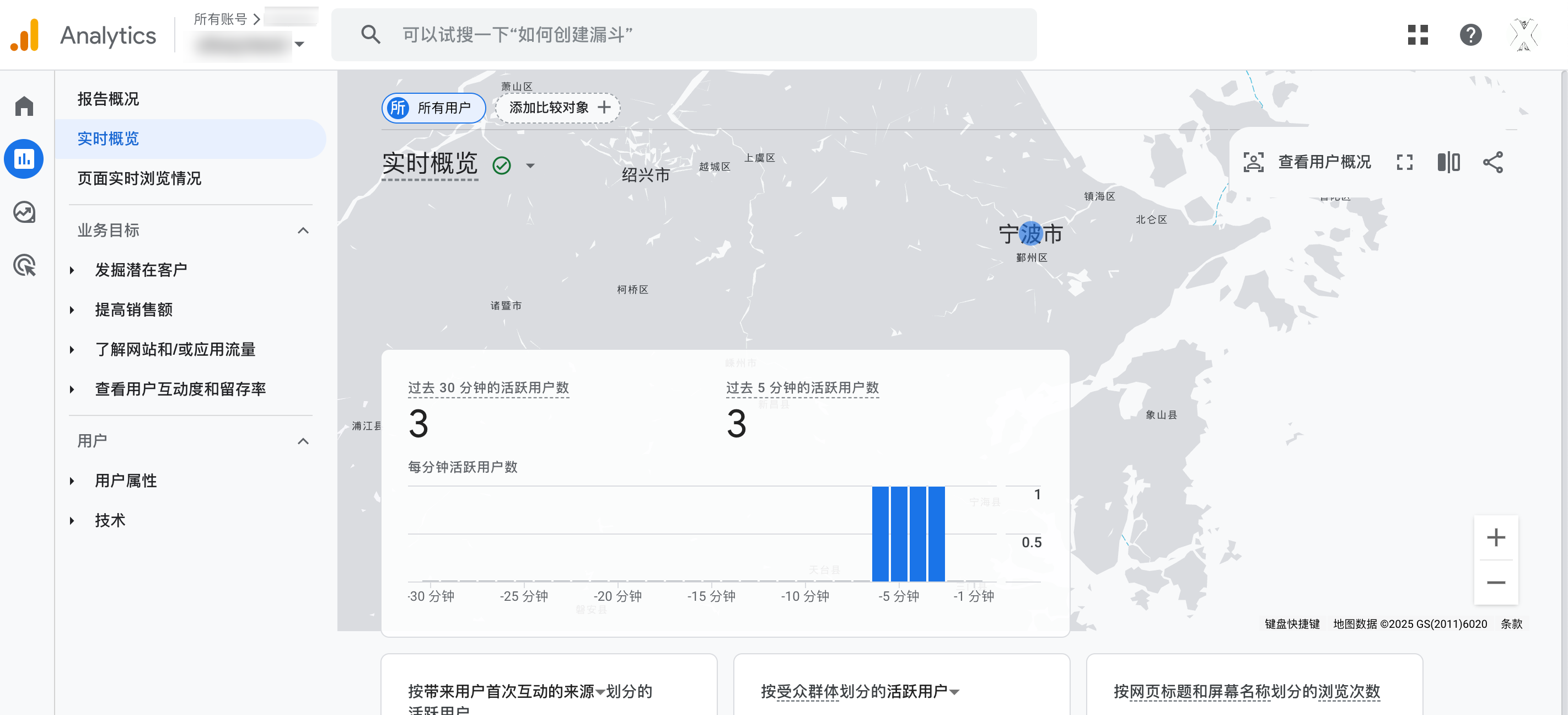The width and height of the screenshot is (1568, 715).
Task: Expand 发掘潜在客户 tree item
Action: pos(72,270)
